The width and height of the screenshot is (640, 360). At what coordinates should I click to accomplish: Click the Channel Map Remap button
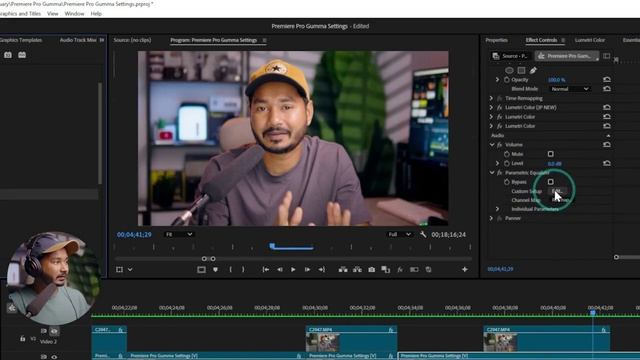(x=560, y=200)
